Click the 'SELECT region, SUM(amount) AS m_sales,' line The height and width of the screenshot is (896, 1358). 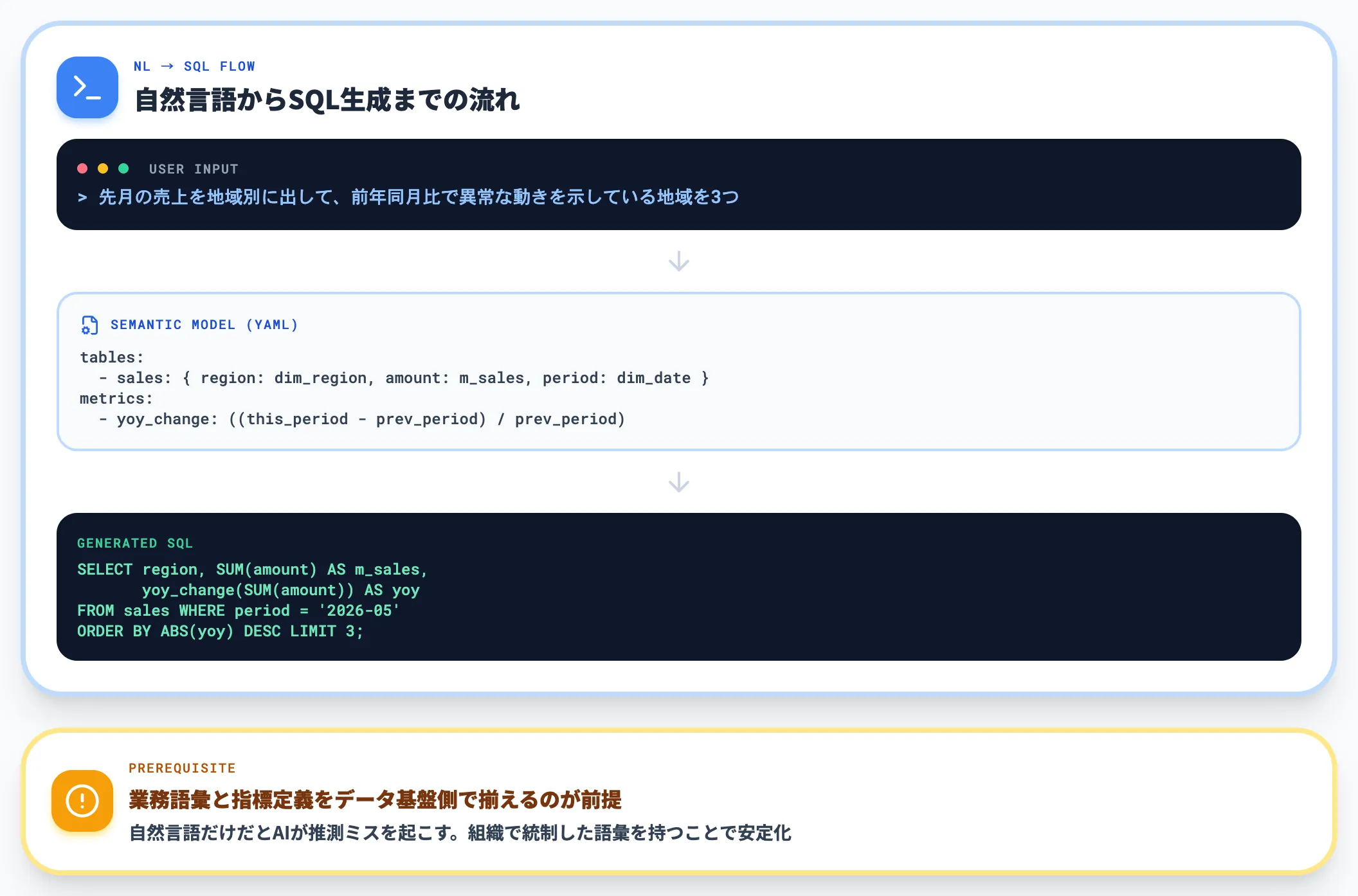click(x=253, y=569)
